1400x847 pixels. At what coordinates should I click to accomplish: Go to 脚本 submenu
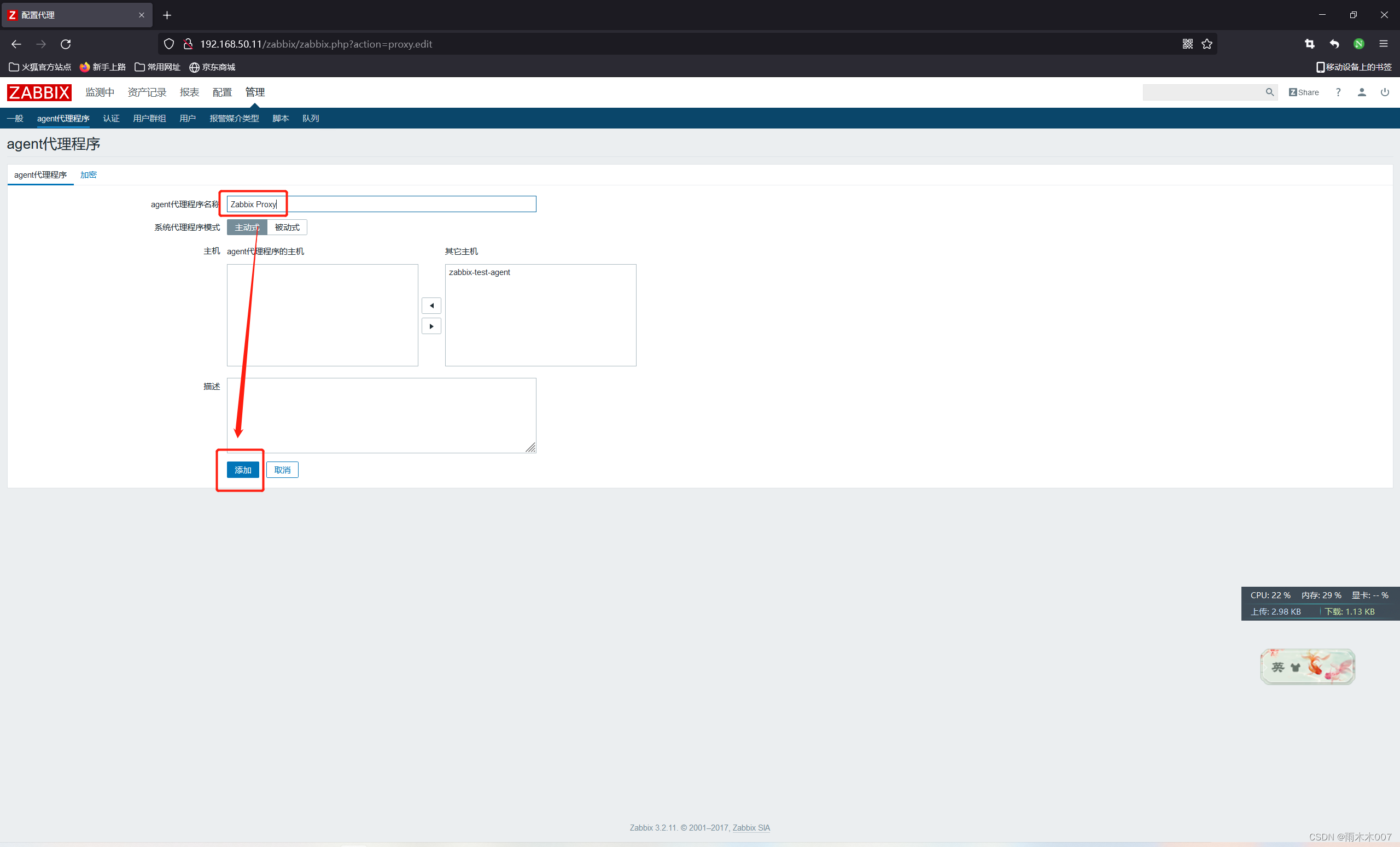coord(281,118)
